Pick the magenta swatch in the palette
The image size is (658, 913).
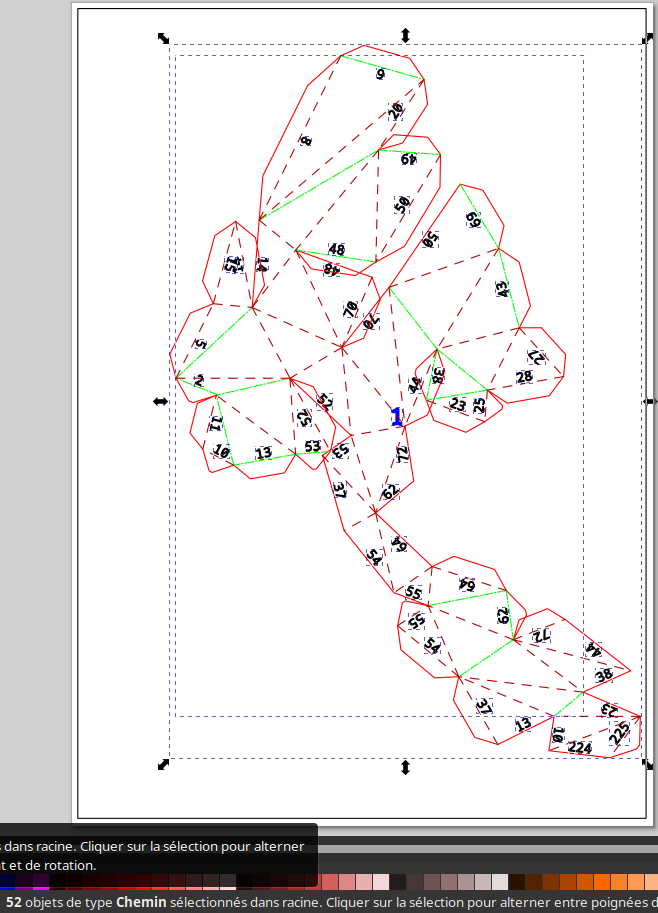(40, 882)
